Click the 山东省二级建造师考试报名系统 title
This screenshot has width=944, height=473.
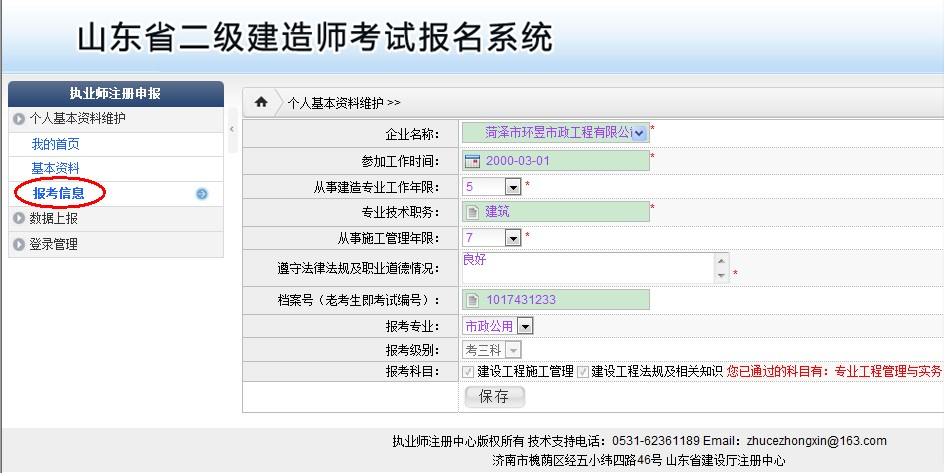coord(314,38)
